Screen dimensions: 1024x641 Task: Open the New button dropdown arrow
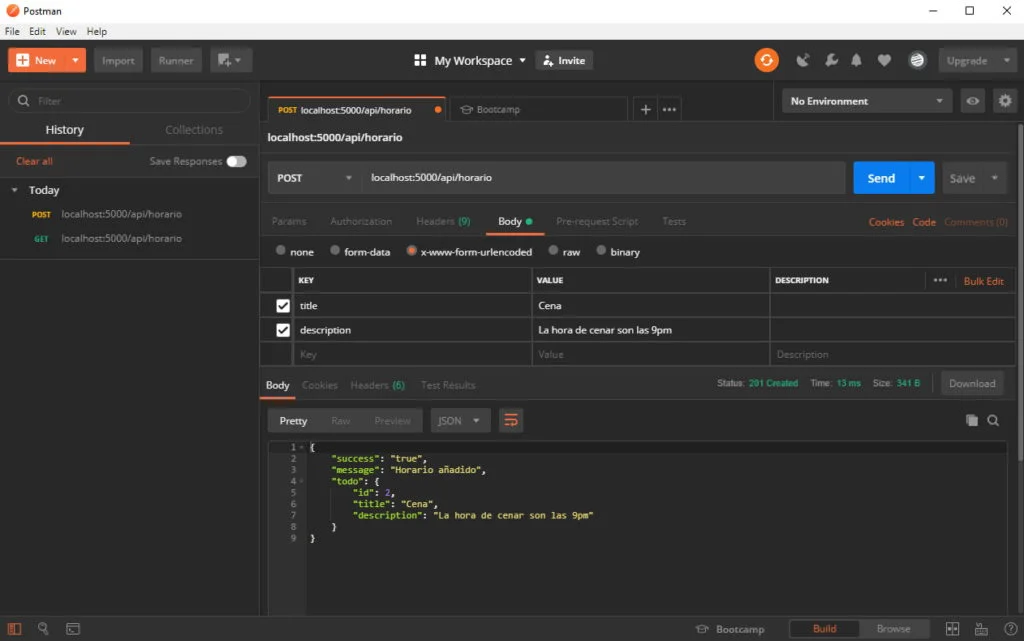[75, 60]
